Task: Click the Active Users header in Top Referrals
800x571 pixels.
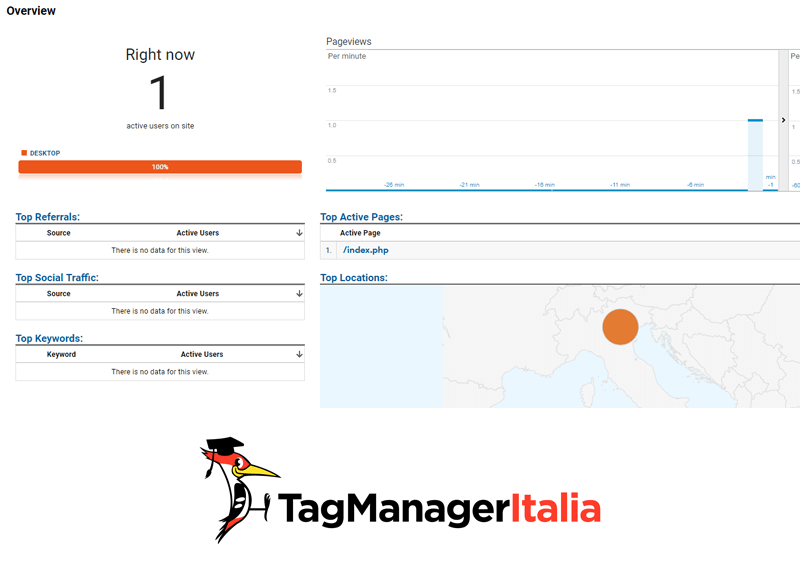Action: pos(197,233)
